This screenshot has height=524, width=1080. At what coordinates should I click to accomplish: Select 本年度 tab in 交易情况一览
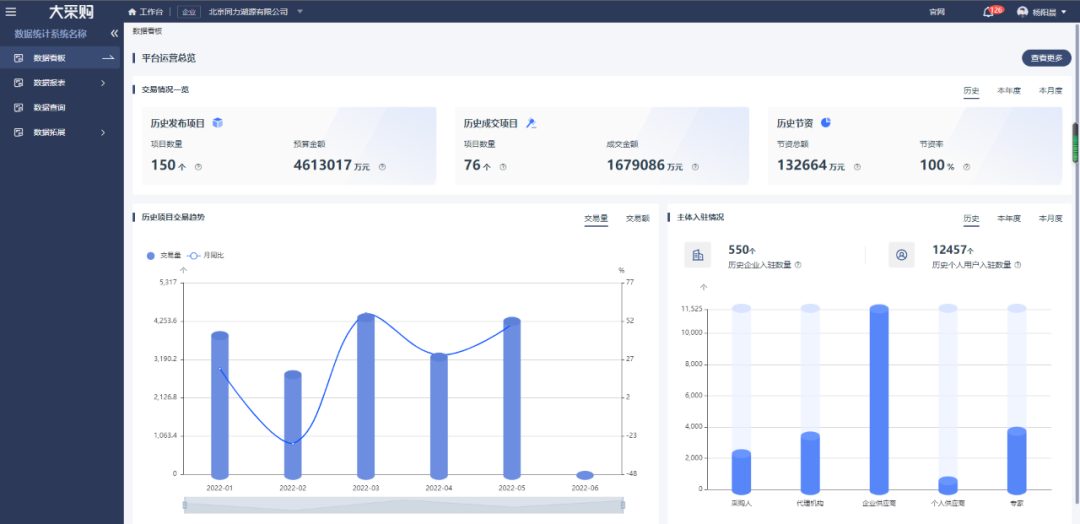[1009, 91]
